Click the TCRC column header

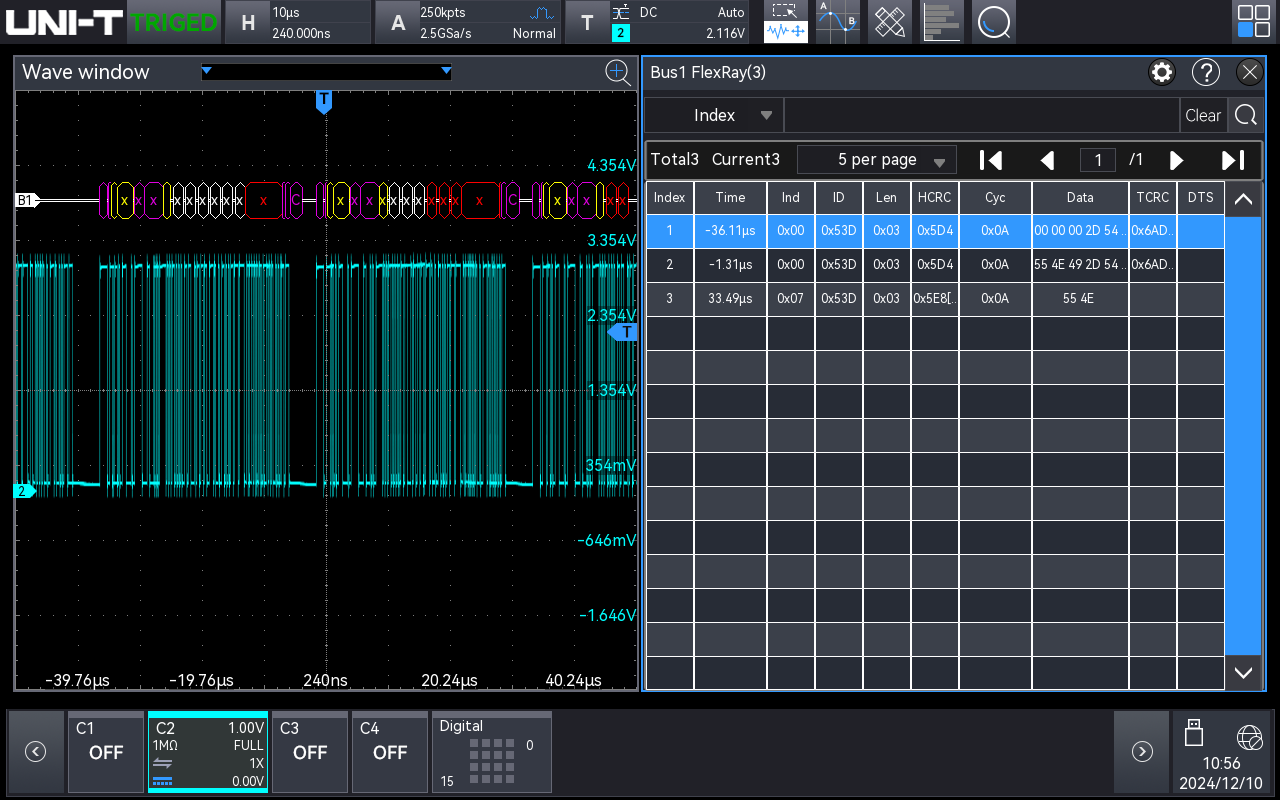coord(1153,197)
